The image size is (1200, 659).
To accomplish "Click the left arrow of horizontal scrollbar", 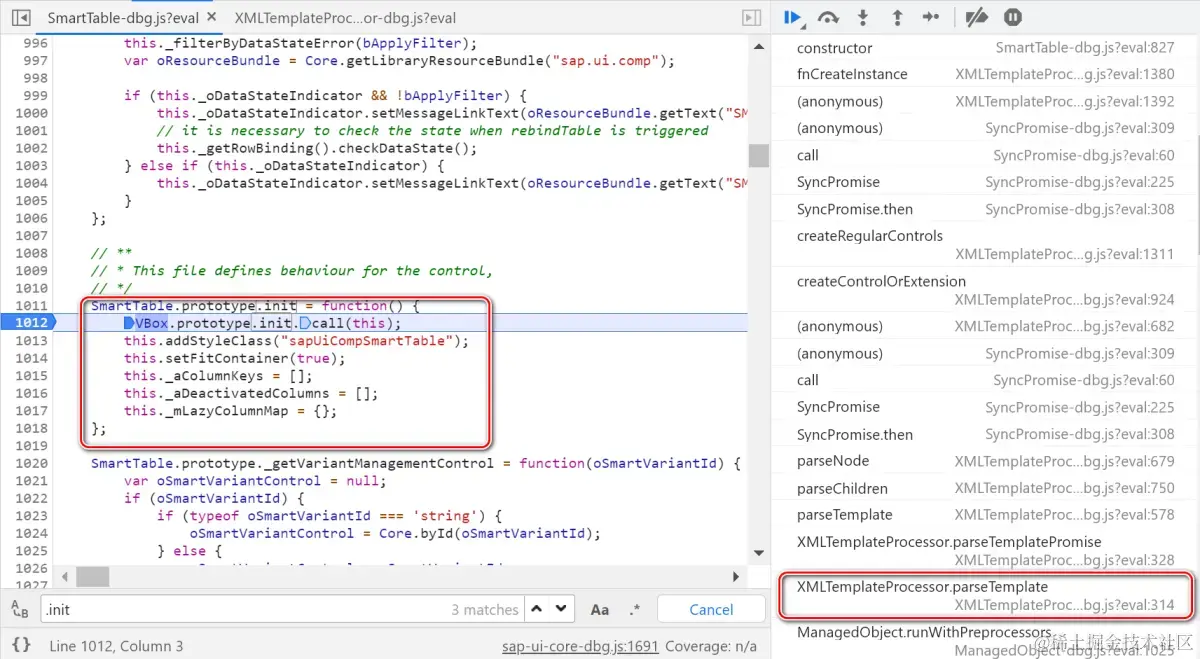I will [65, 577].
